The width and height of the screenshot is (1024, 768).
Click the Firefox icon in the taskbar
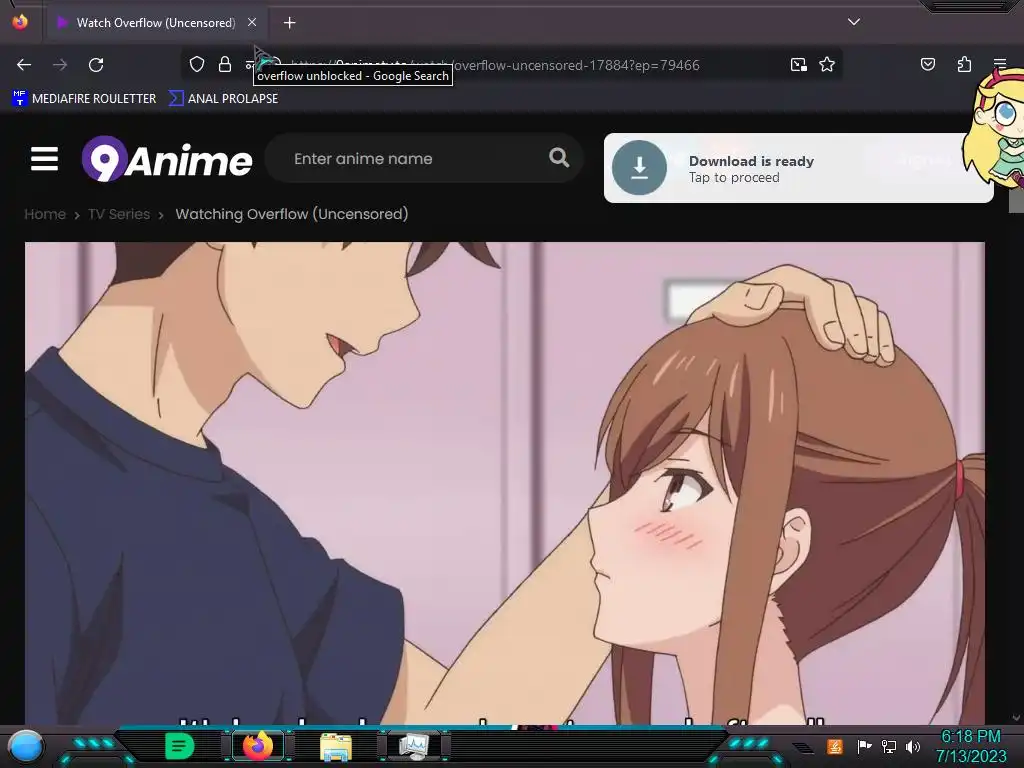tap(258, 746)
